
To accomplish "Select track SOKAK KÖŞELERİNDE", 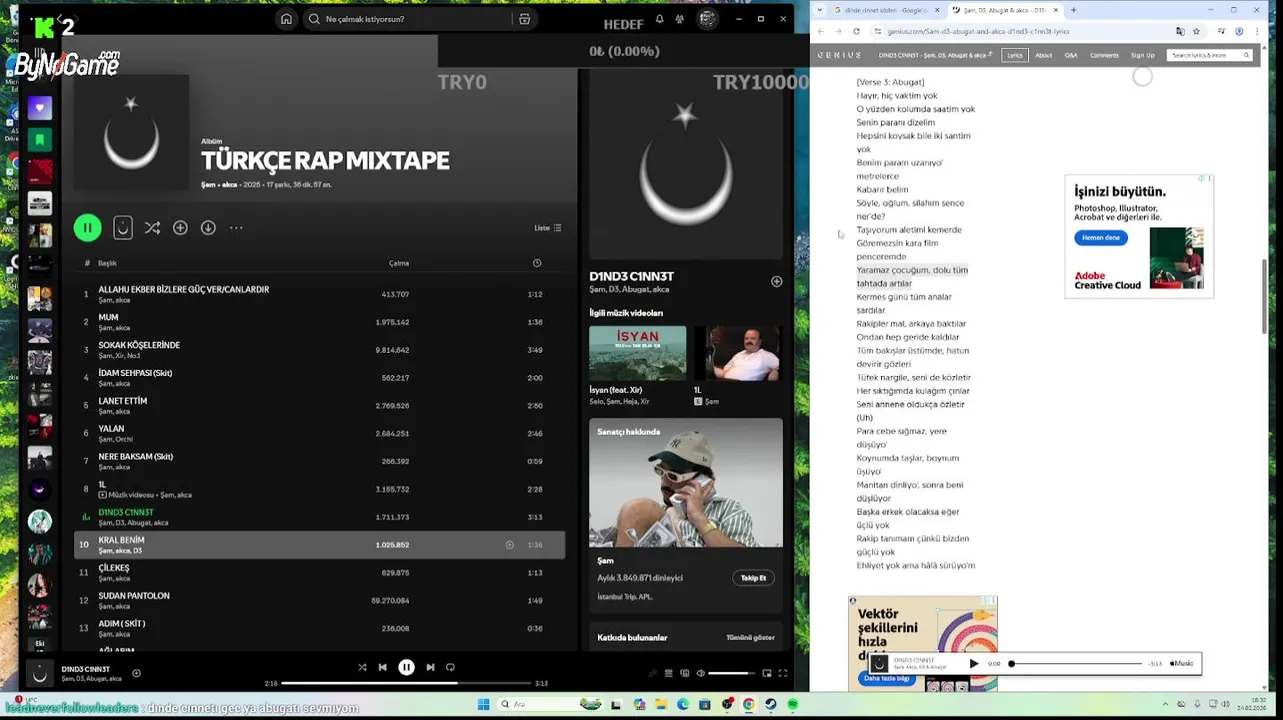I will pos(320,349).
